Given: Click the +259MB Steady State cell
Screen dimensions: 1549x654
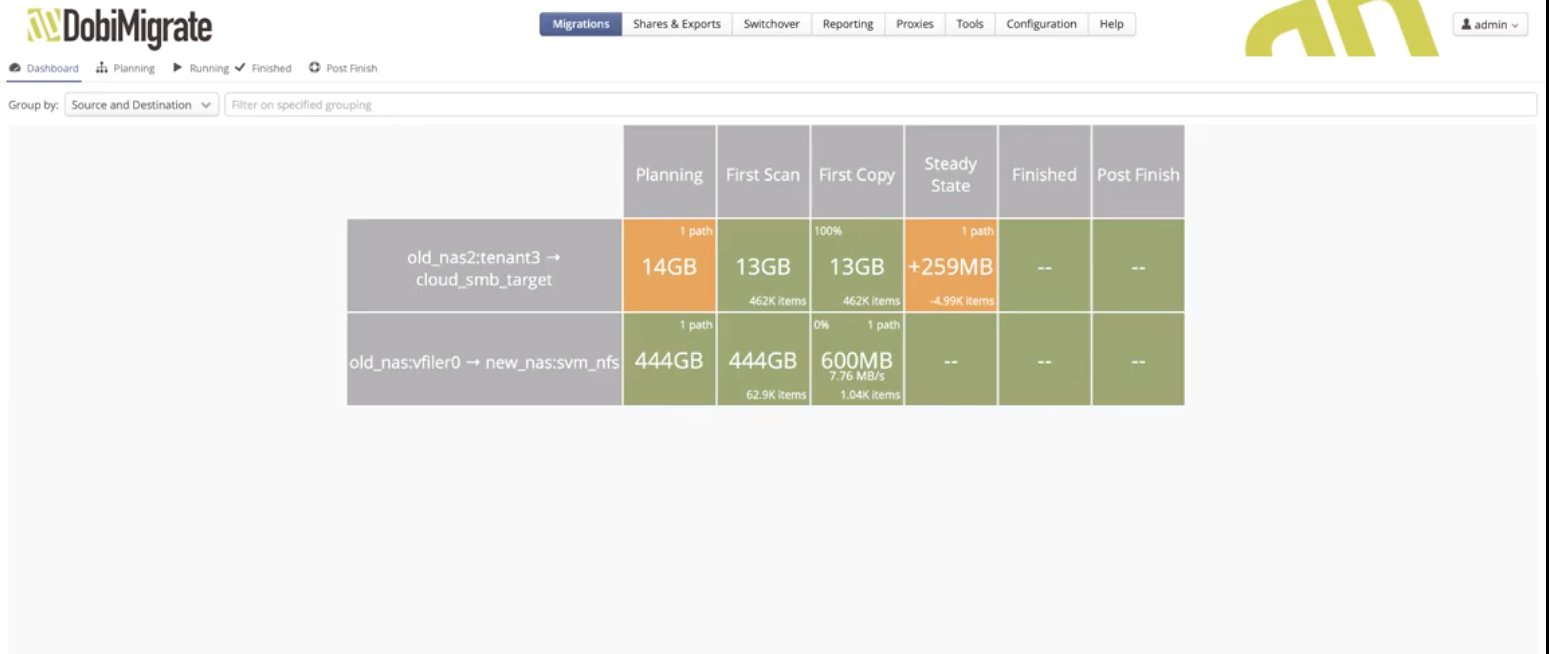Looking at the screenshot, I should [950, 266].
